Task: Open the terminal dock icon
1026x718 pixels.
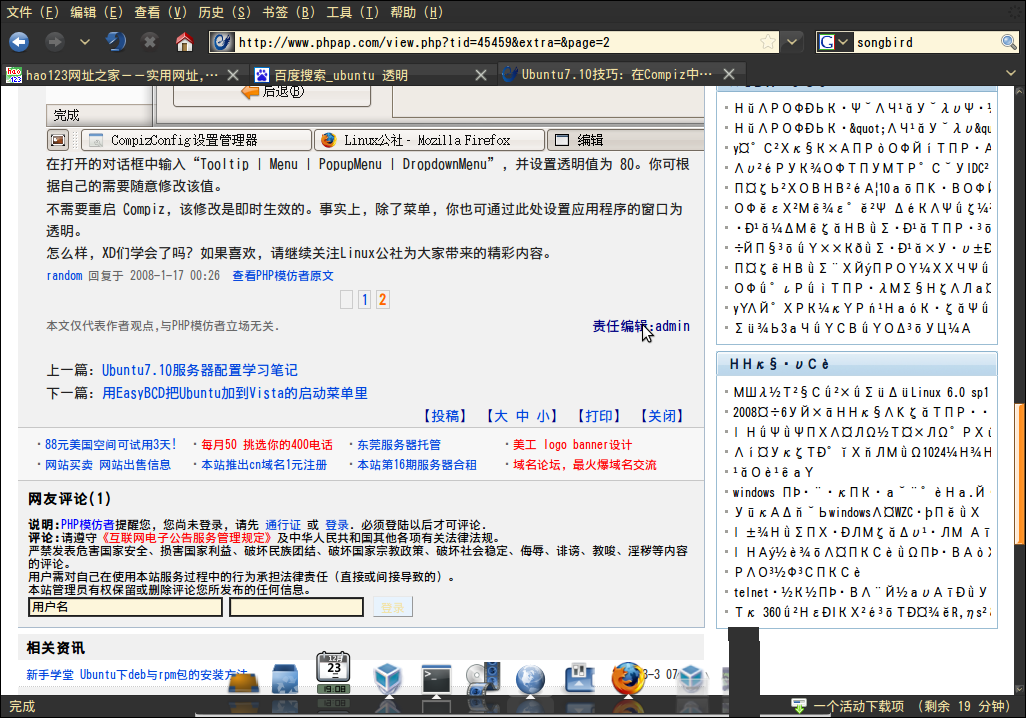Action: click(x=436, y=679)
